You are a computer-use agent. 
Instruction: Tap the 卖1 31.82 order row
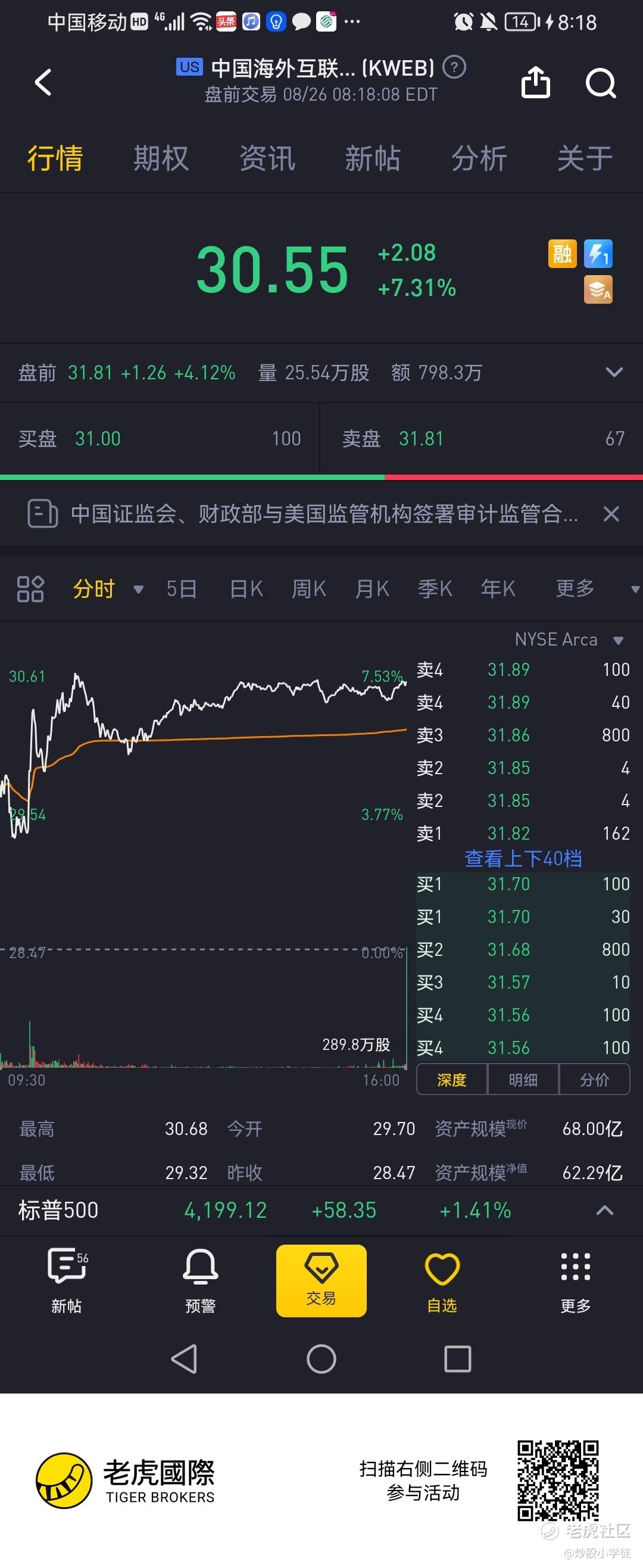pos(523,833)
